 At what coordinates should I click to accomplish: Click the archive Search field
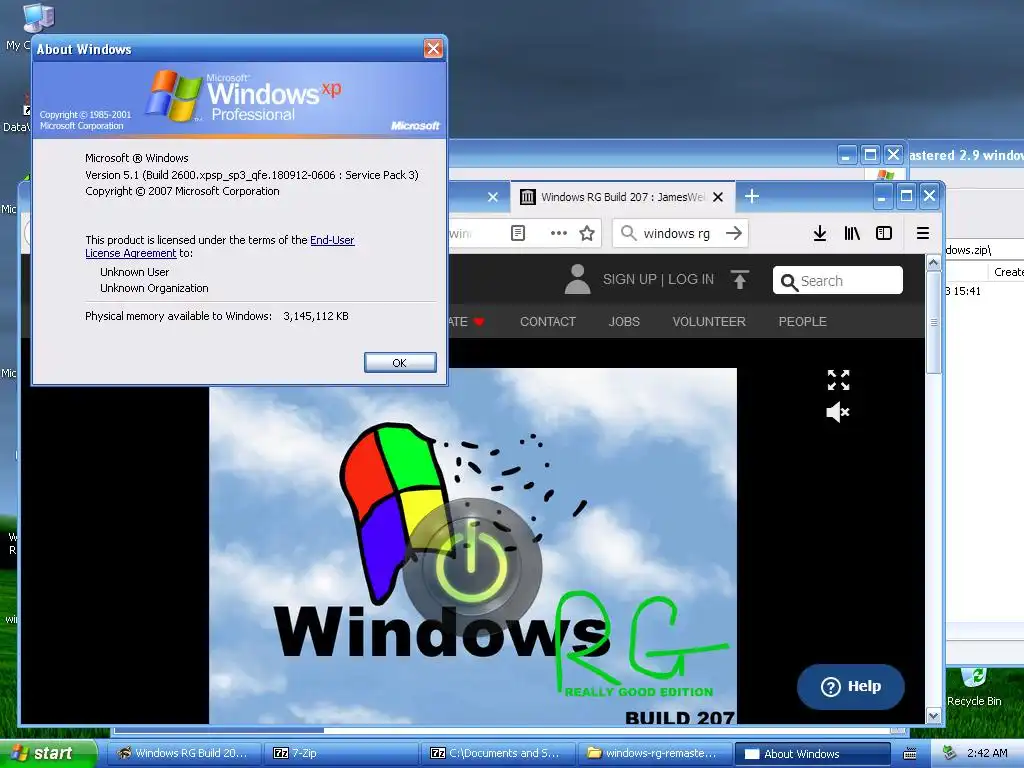pos(838,280)
